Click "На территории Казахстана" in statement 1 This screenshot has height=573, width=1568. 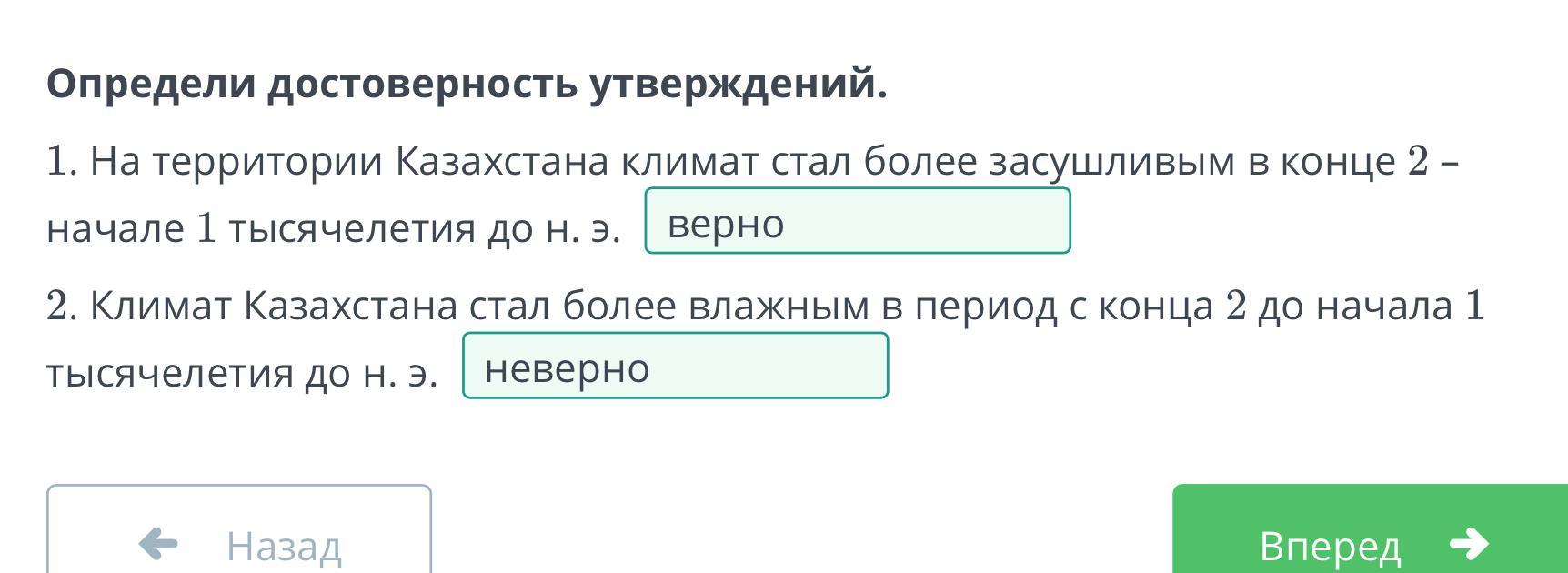[349, 162]
